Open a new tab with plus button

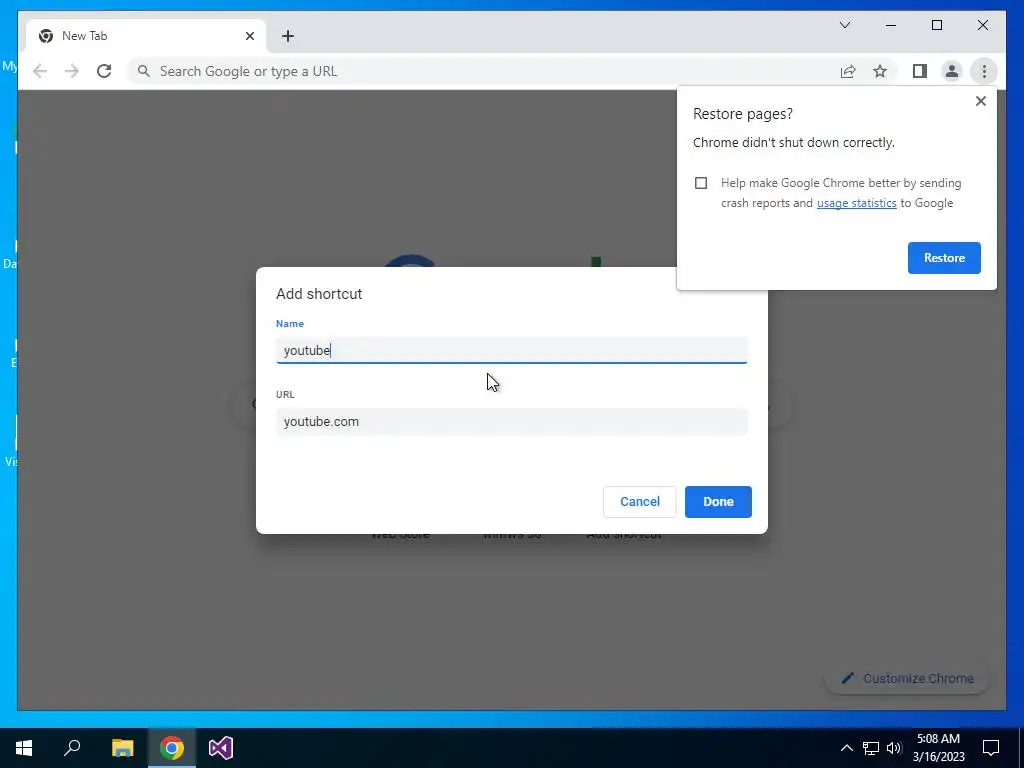[x=288, y=36]
